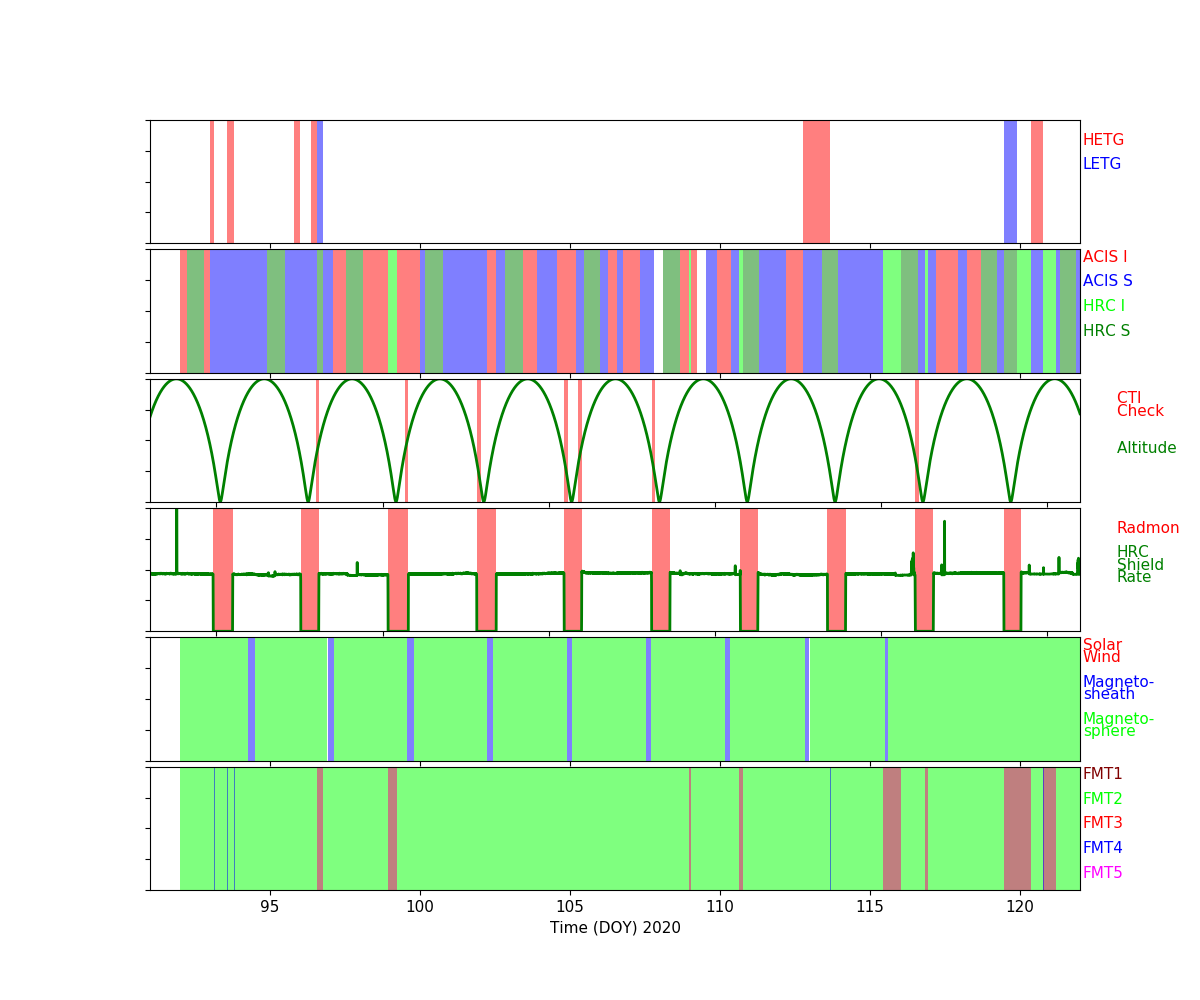Click the Magnetosphere legend label
Image resolution: width=1200 pixels, height=1000 pixels.
pos(1118,725)
